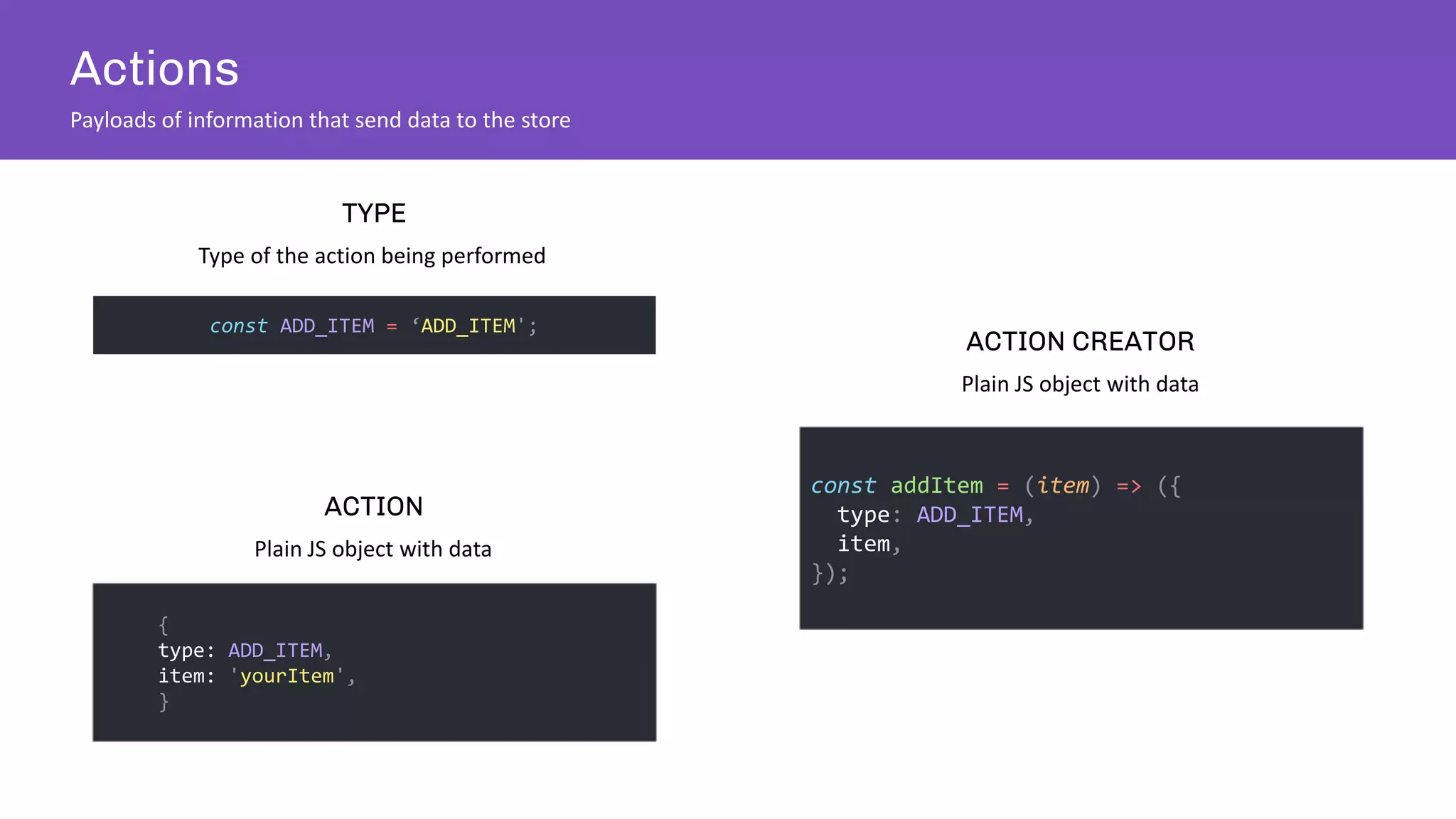The image size is (1456, 819).
Task: Click the 'type: ADD_ITEM,' line in the action object
Action: (x=245, y=651)
